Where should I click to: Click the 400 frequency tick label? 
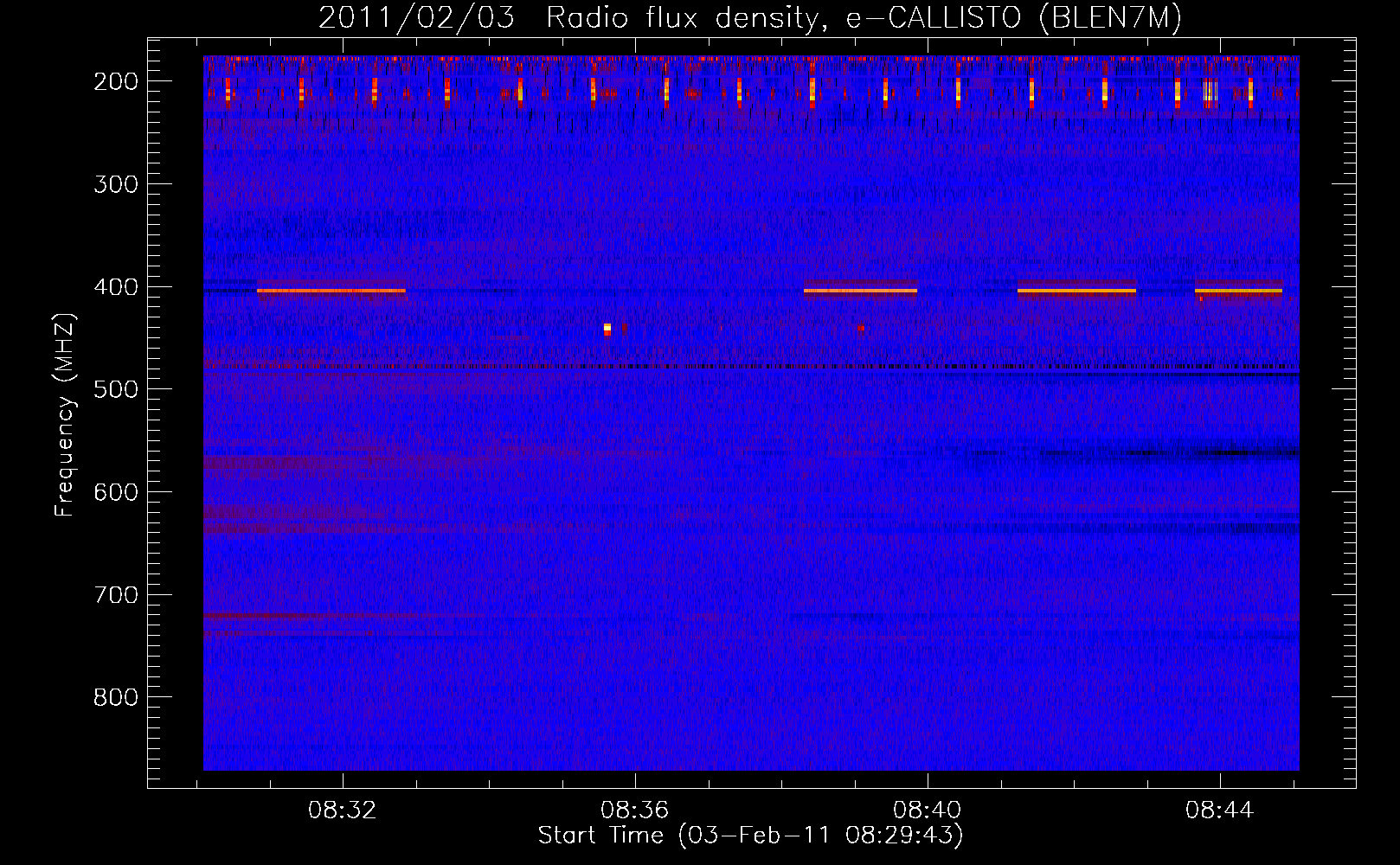click(116, 287)
